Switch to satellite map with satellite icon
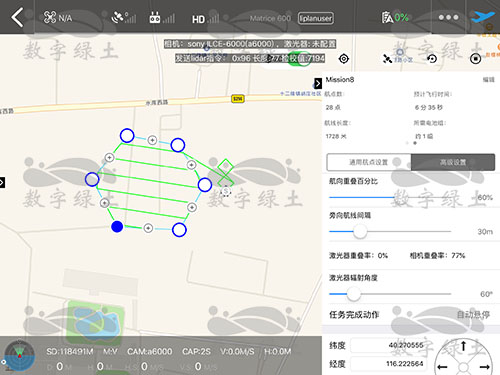 tap(387, 59)
